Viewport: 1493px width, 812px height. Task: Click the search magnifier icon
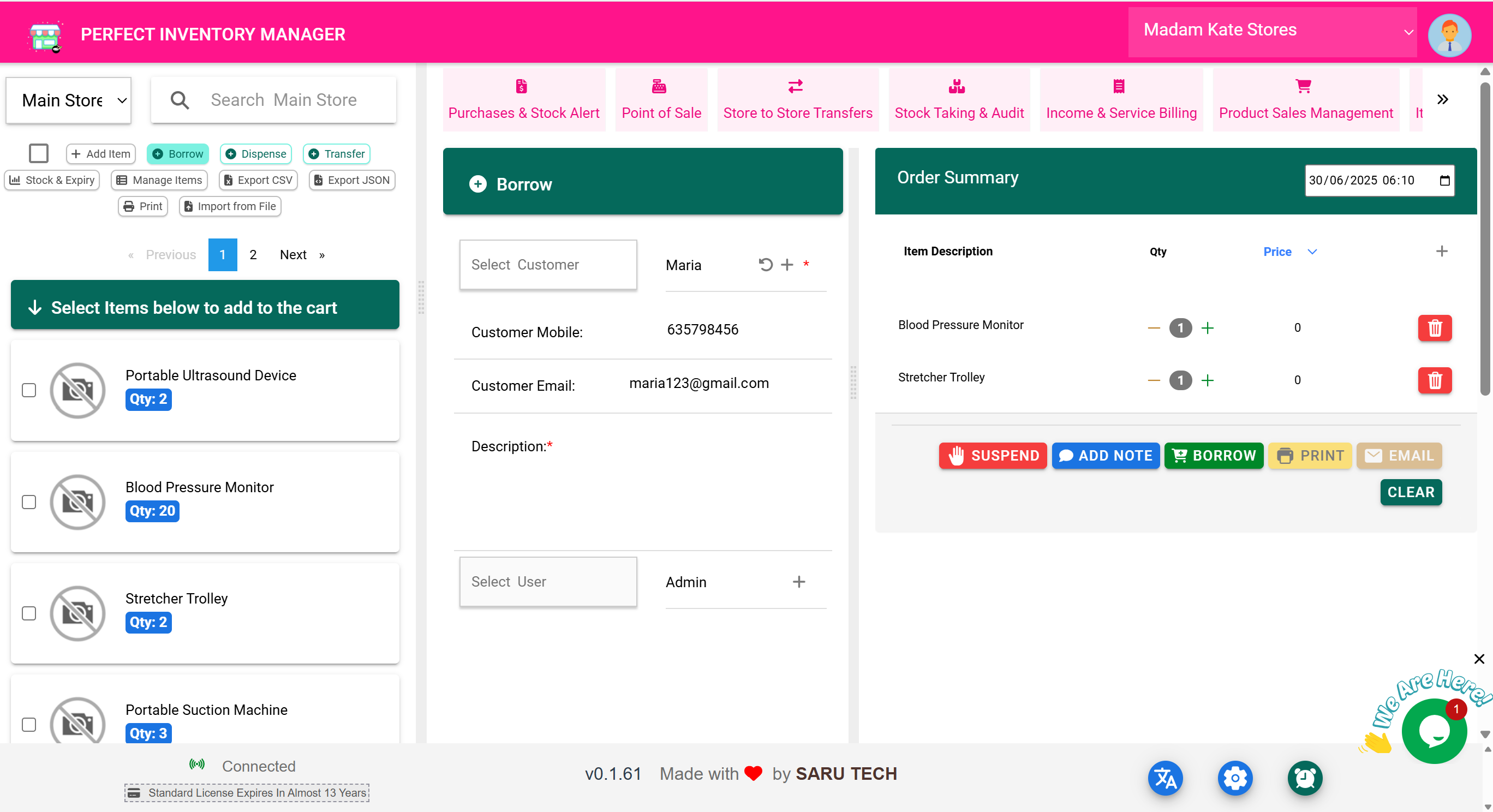(180, 100)
